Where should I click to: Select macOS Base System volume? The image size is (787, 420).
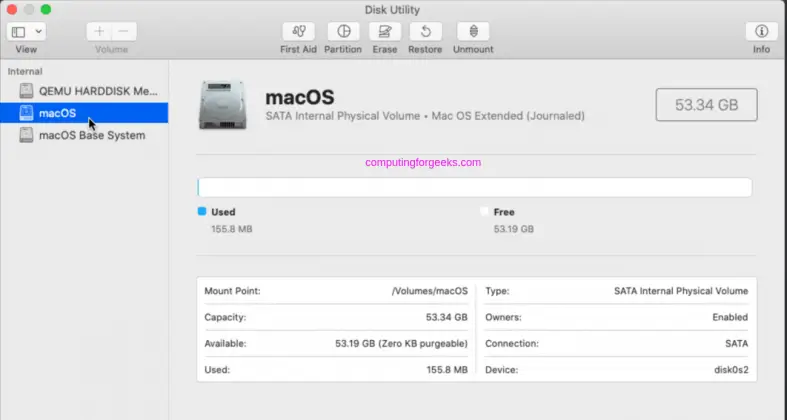coord(91,135)
